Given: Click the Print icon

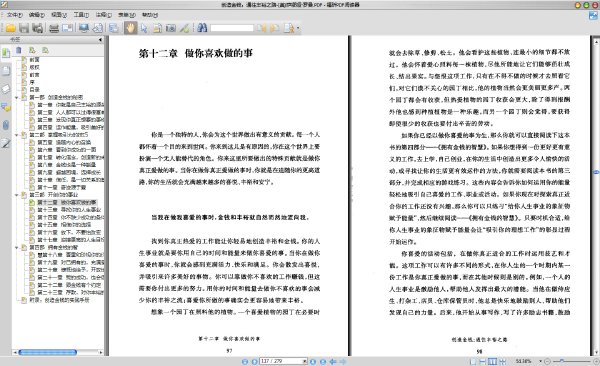Looking at the screenshot, I should (54, 28).
